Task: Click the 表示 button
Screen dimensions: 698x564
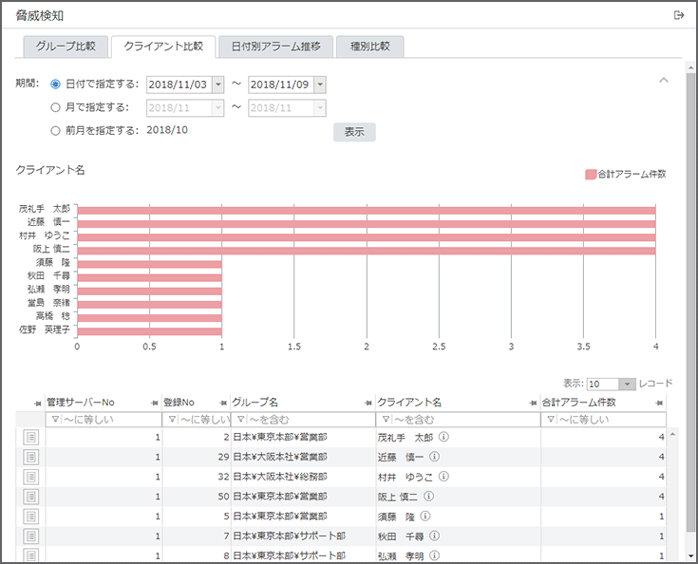Action: [x=354, y=132]
